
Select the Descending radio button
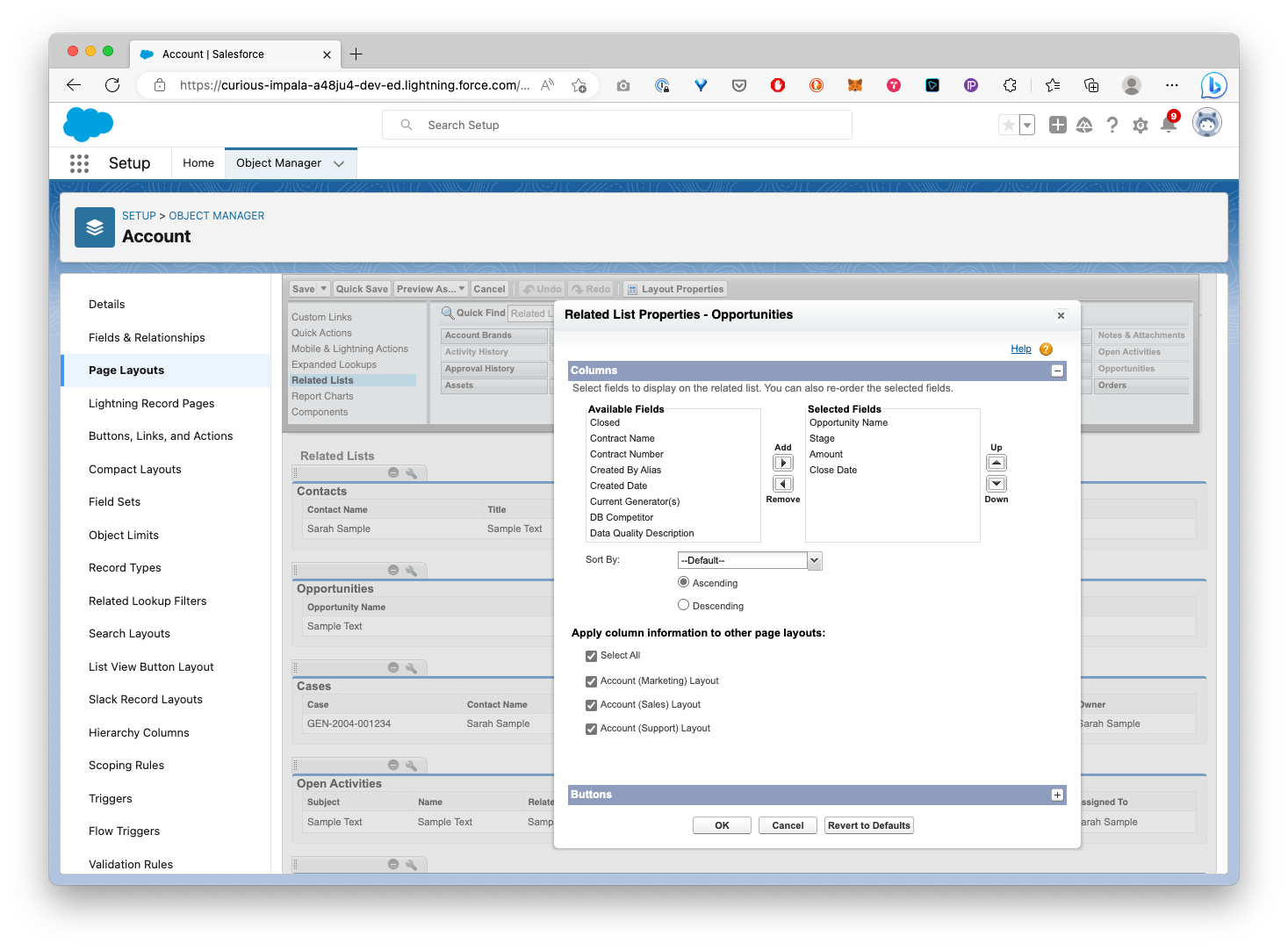pyautogui.click(x=683, y=605)
